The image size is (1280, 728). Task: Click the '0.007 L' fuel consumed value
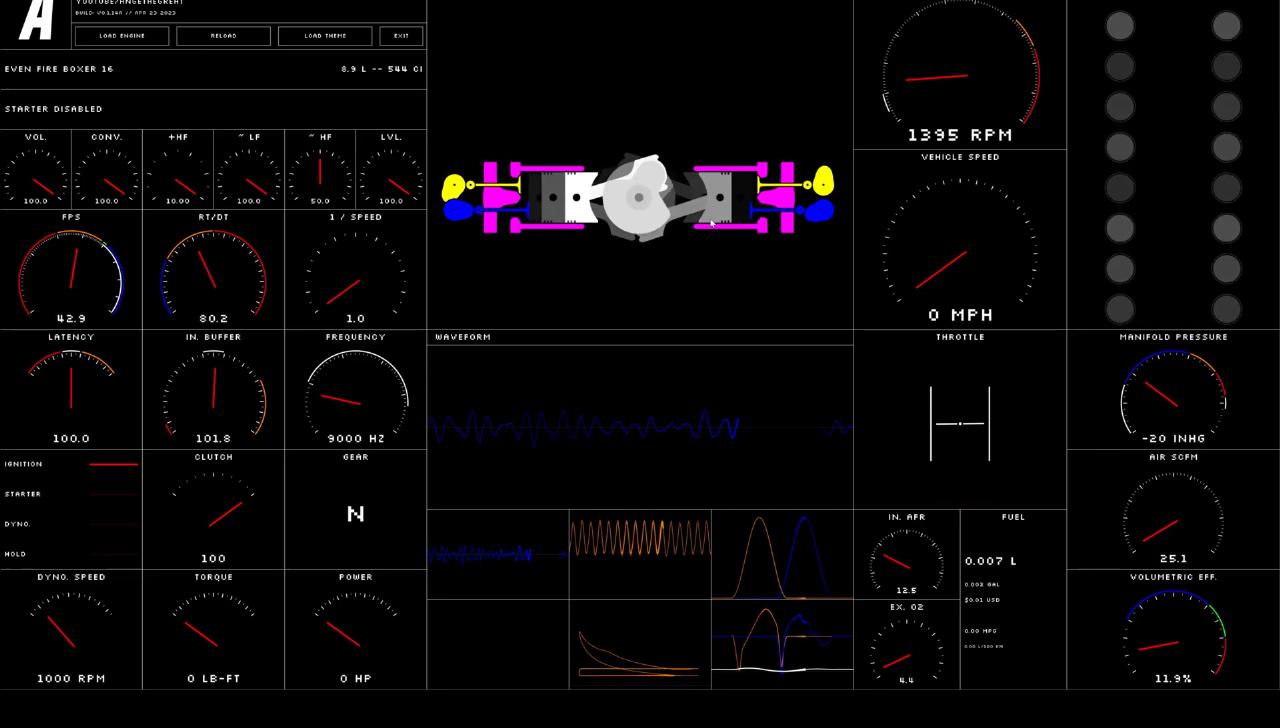point(991,561)
